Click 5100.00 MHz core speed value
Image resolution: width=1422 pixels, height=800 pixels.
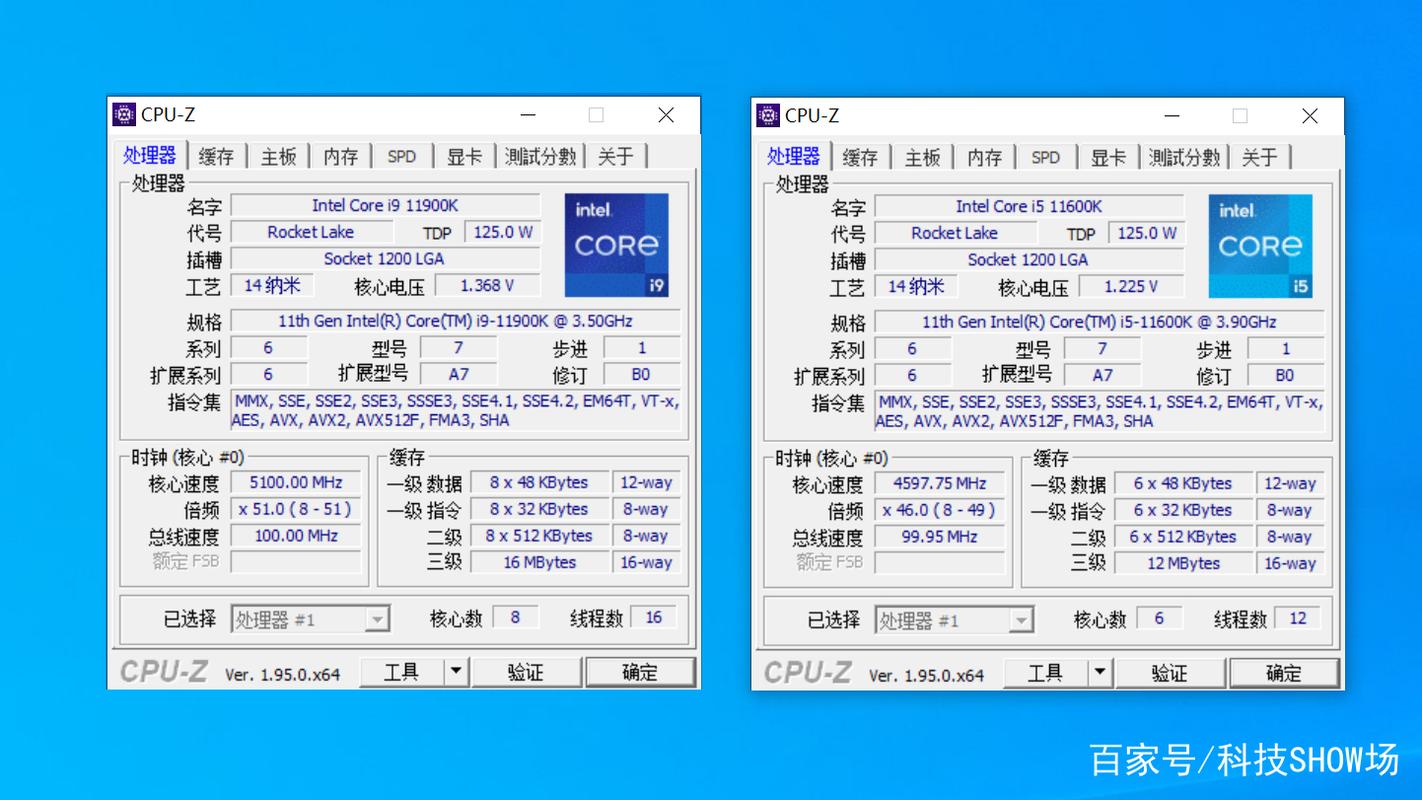pyautogui.click(x=296, y=482)
